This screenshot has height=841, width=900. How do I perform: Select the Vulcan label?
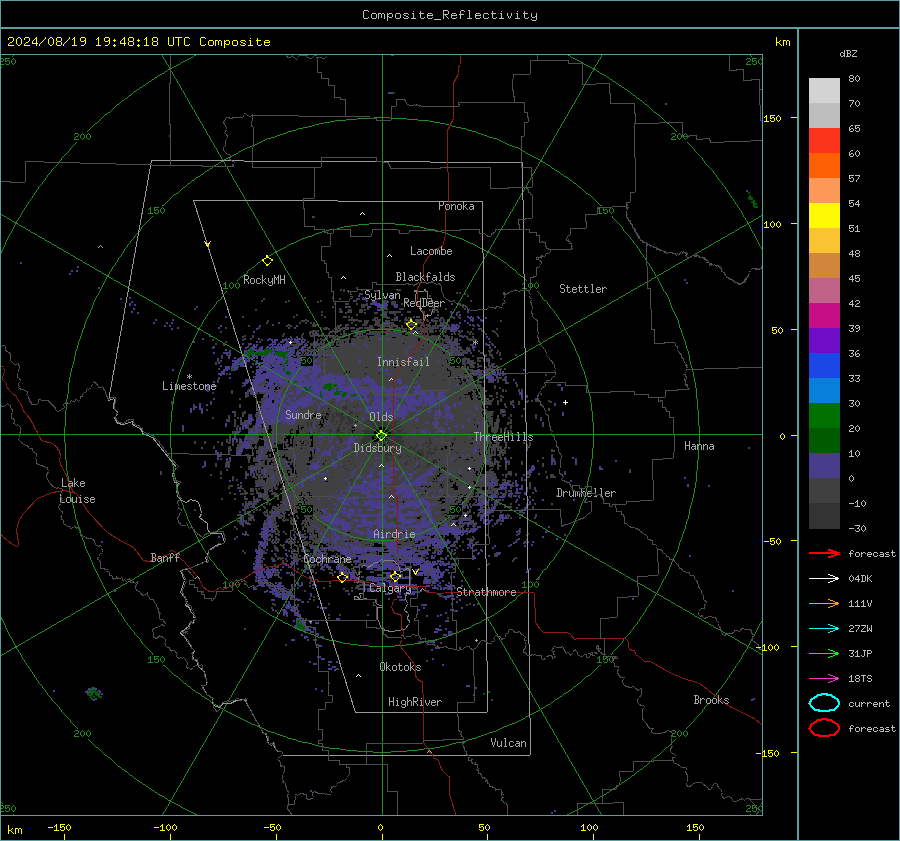pyautogui.click(x=509, y=743)
